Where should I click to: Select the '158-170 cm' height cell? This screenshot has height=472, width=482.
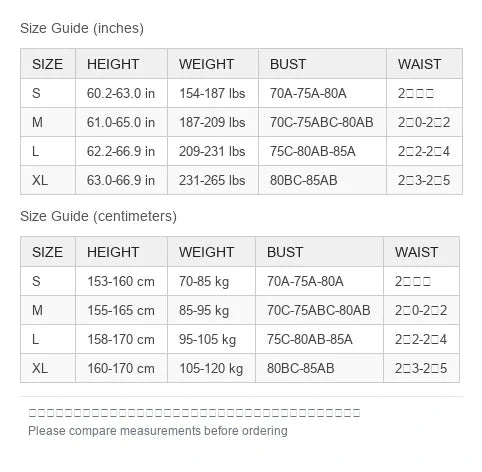121,339
